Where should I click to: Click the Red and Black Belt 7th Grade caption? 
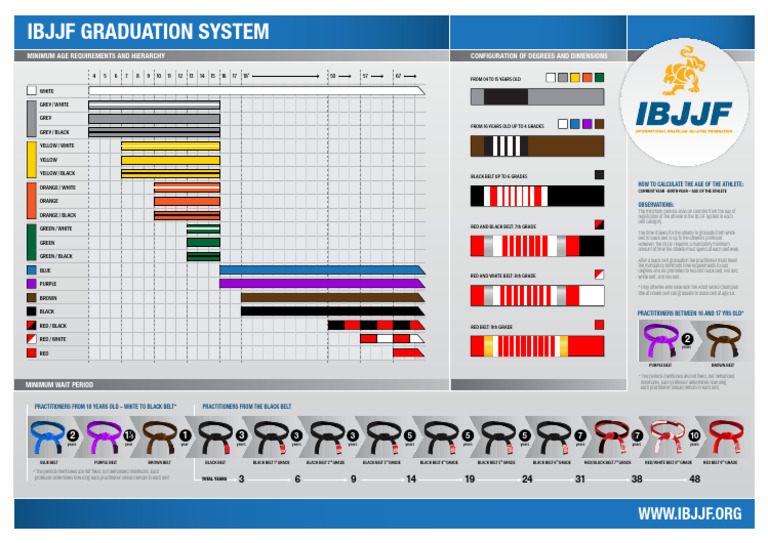pyautogui.click(x=503, y=227)
